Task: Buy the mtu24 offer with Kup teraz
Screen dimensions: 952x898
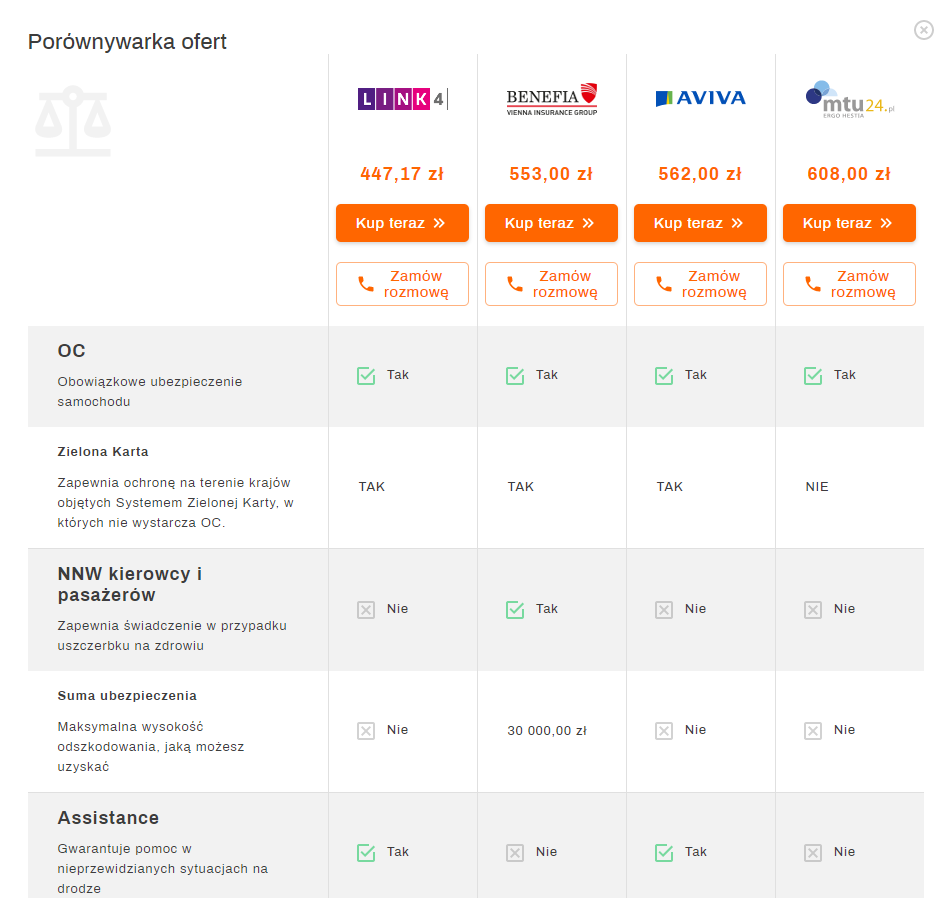Action: (x=849, y=223)
